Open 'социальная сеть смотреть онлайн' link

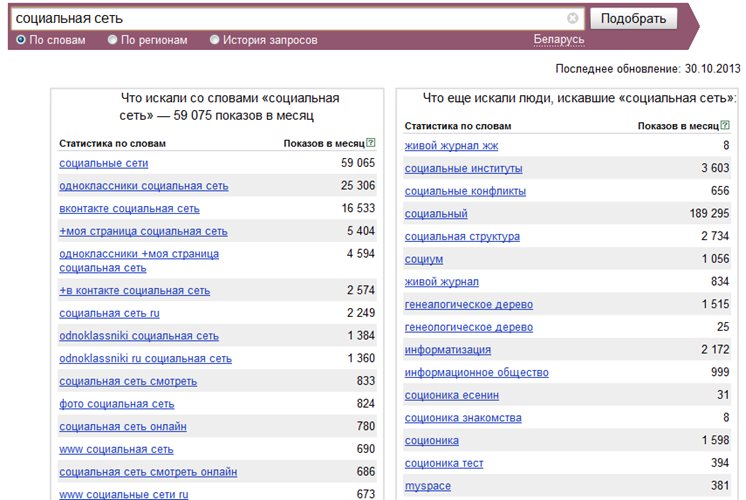pyautogui.click(x=148, y=472)
